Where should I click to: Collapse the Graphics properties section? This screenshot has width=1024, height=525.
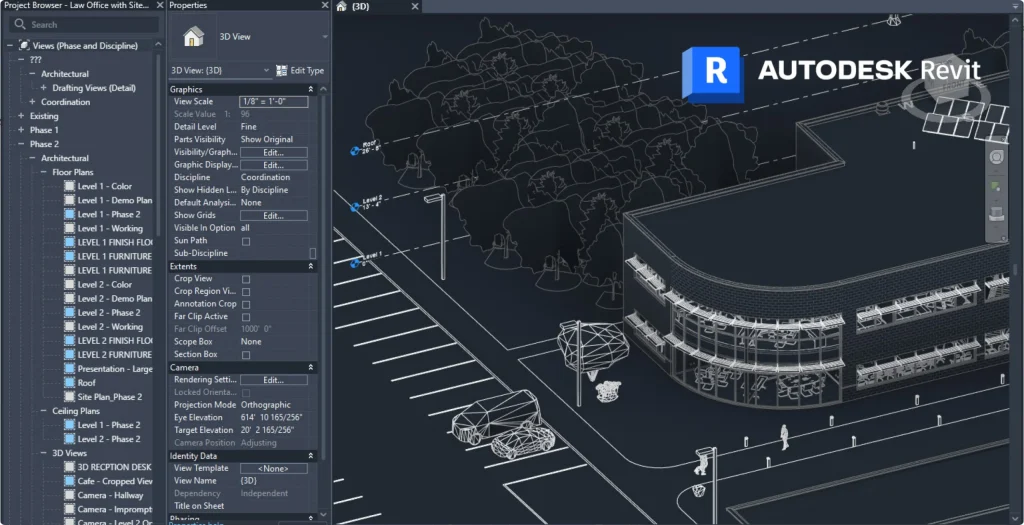point(309,89)
